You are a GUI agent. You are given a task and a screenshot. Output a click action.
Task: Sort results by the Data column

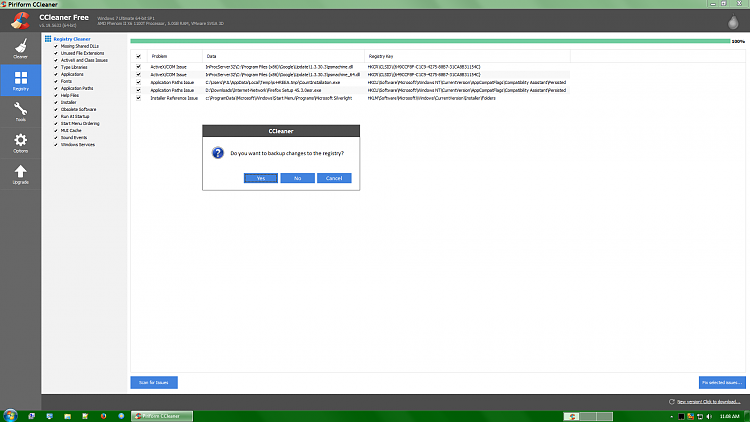point(283,56)
